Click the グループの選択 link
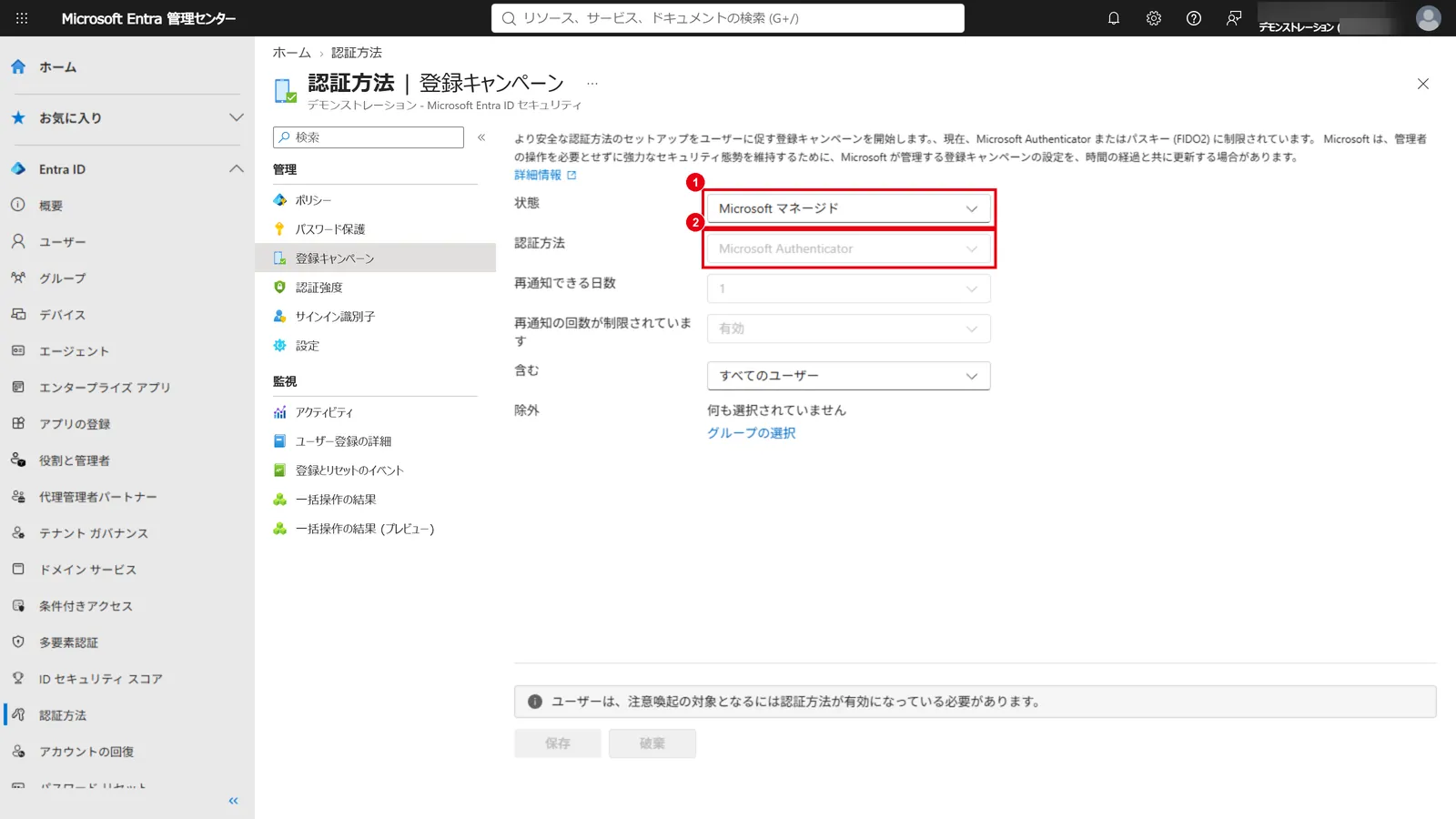Image resolution: width=1456 pixels, height=819 pixels. [x=752, y=433]
